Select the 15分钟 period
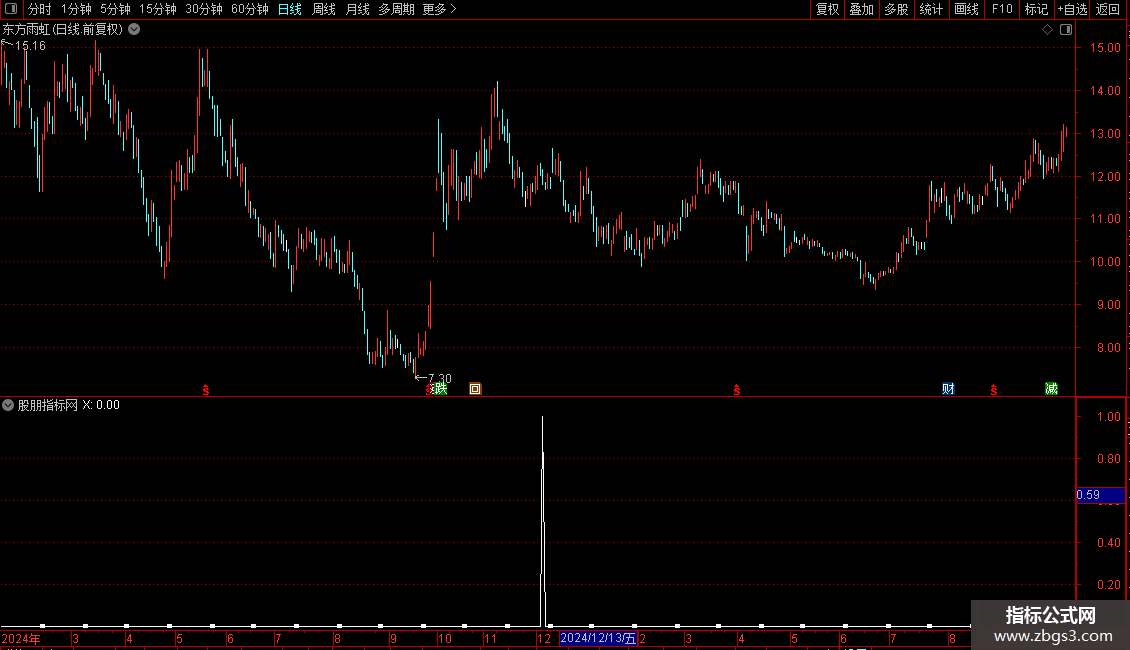The width and height of the screenshot is (1130, 650). (x=158, y=9)
